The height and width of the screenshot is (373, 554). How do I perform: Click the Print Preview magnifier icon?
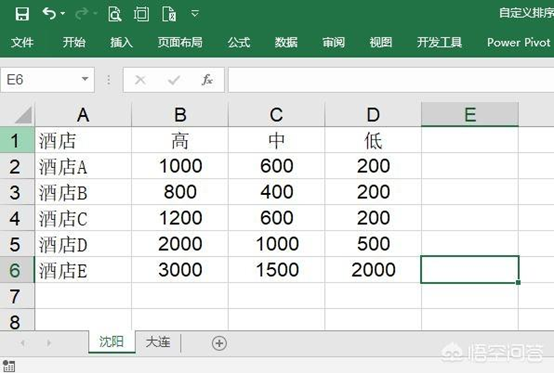[x=114, y=14]
